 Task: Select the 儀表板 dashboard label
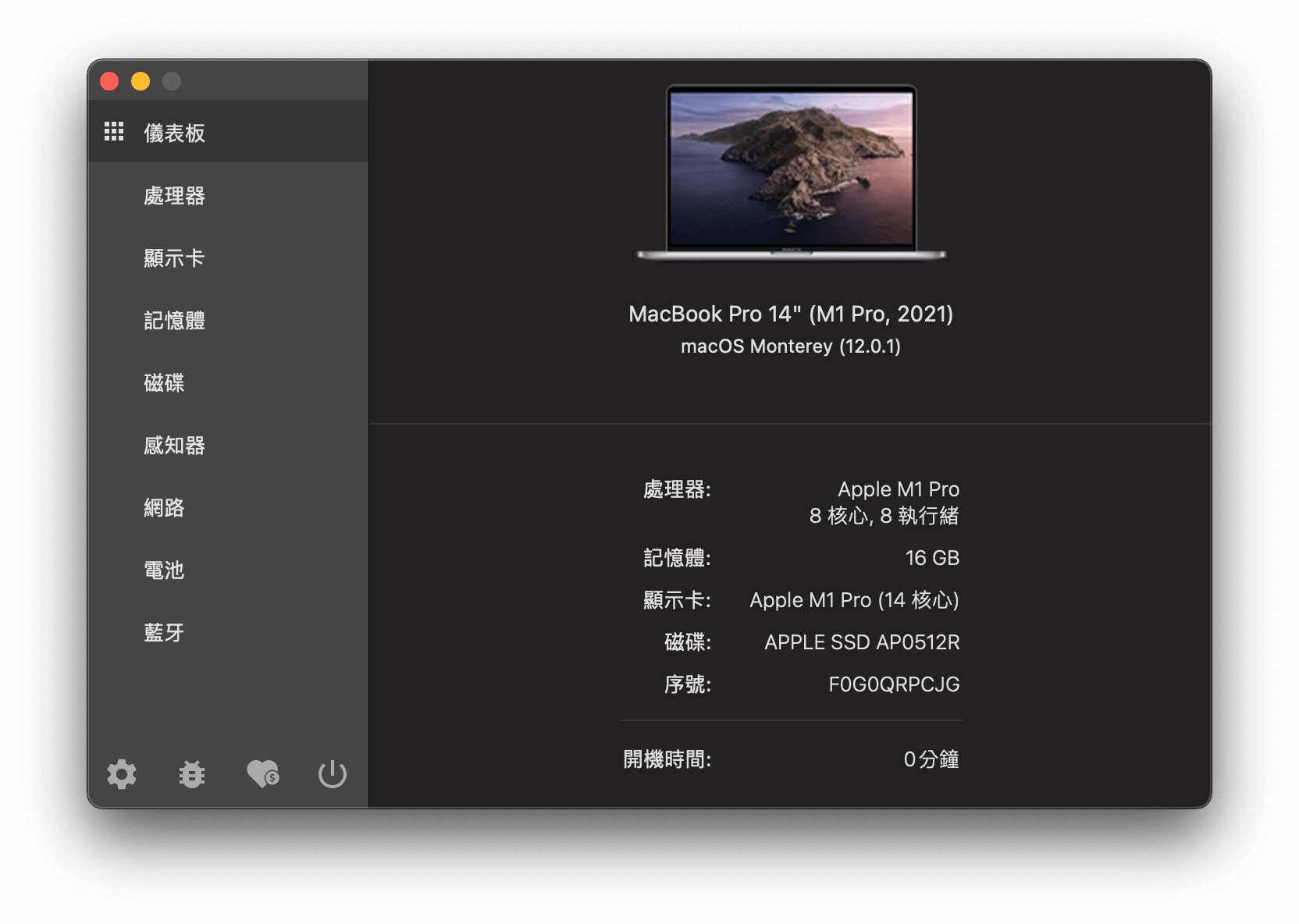(174, 133)
